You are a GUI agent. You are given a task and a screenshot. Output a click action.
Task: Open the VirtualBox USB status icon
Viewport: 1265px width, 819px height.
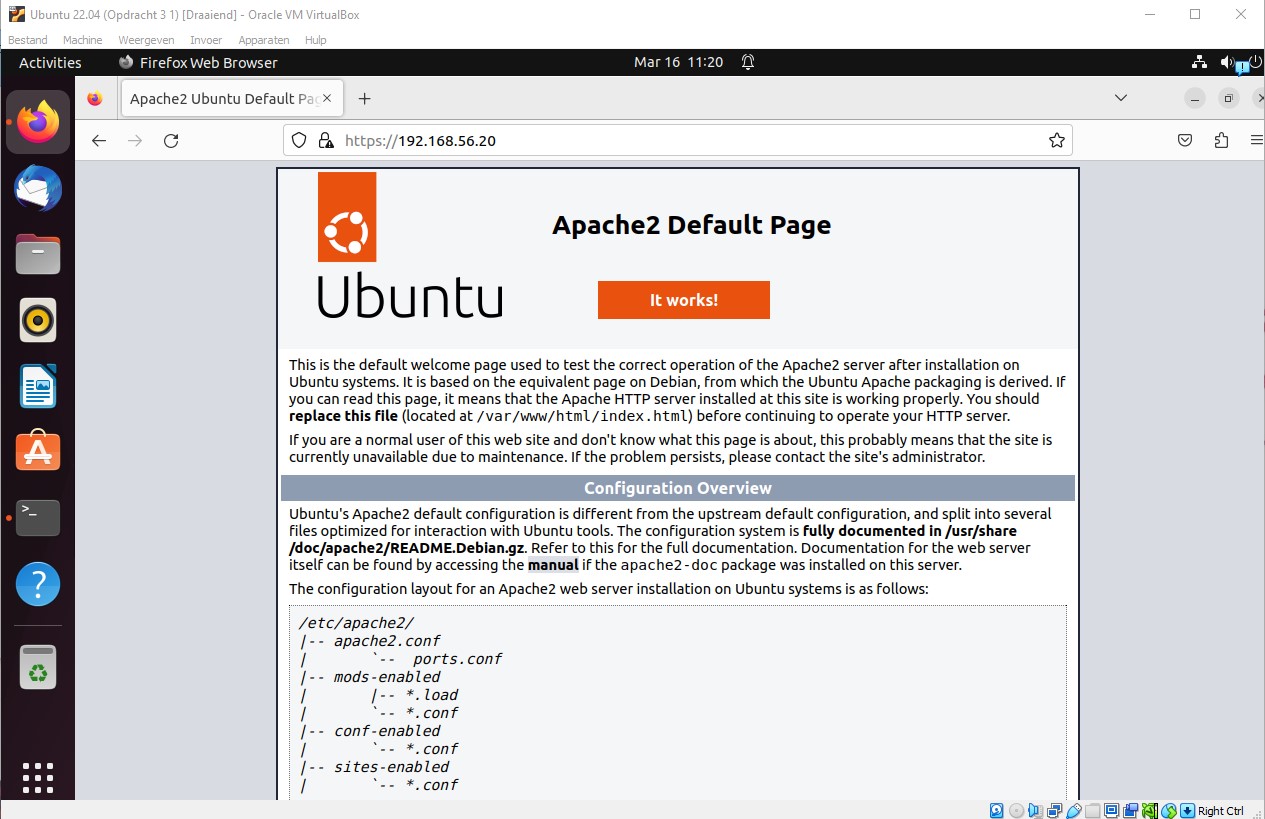(x=1073, y=810)
